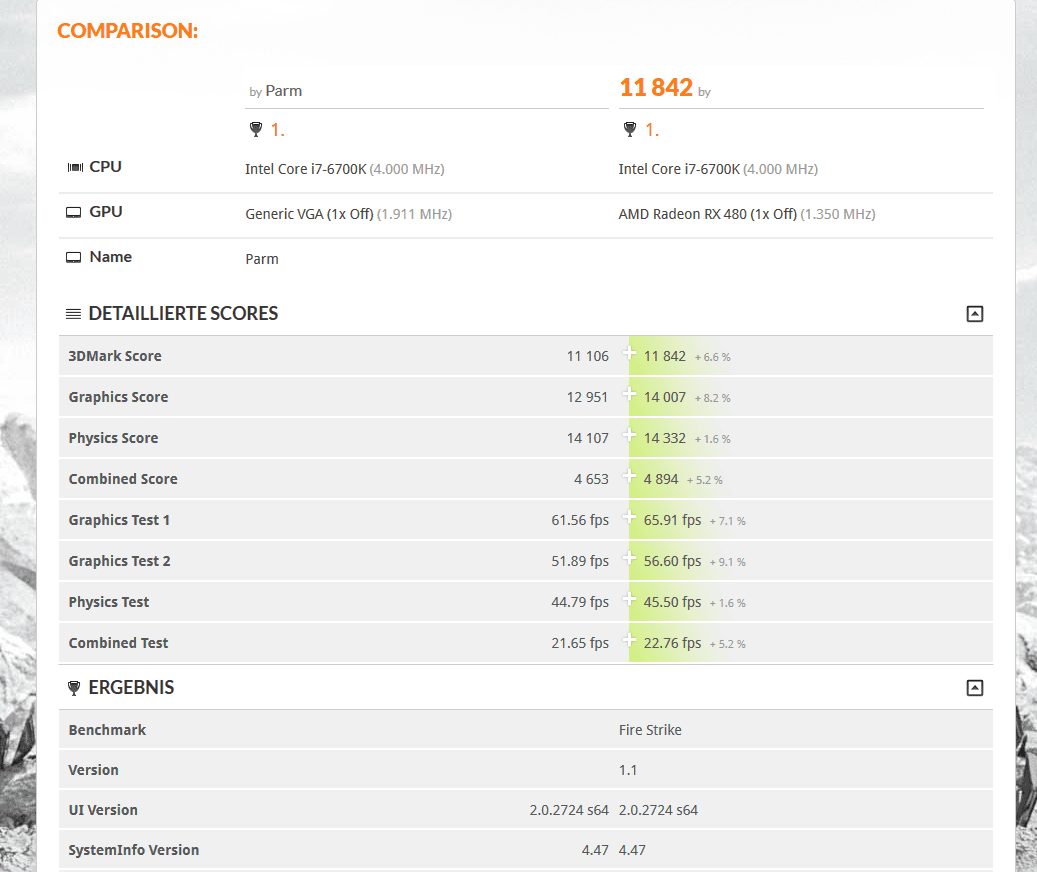This screenshot has height=872, width=1037.
Task: Open rank 1. link under Parm
Action: pyautogui.click(x=278, y=130)
